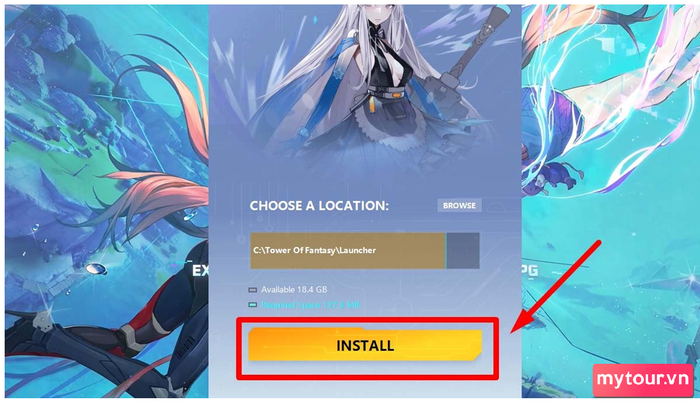Screen dimensions: 700x405
Task: Select the Available 18.4 GB label
Action: point(294,290)
